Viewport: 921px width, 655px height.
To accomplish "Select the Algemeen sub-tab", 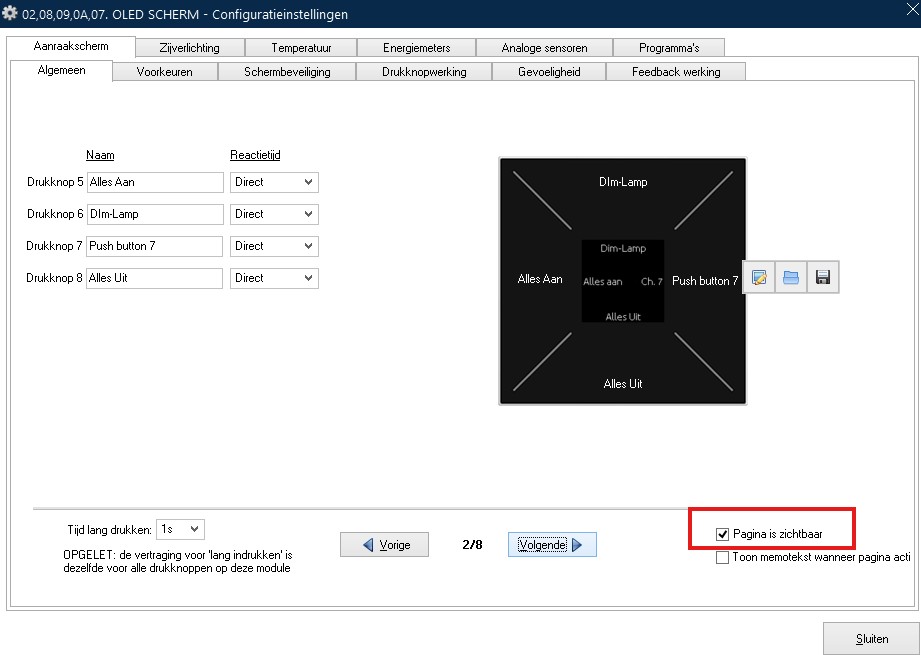I will pos(62,70).
